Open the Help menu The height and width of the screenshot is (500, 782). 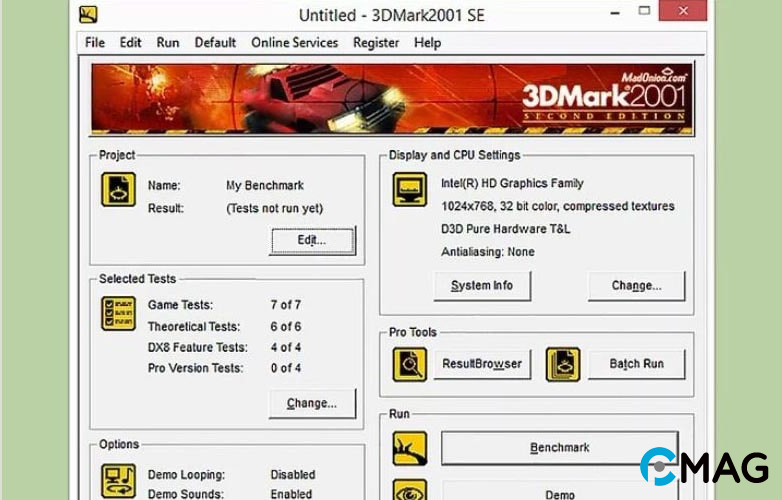pos(427,43)
